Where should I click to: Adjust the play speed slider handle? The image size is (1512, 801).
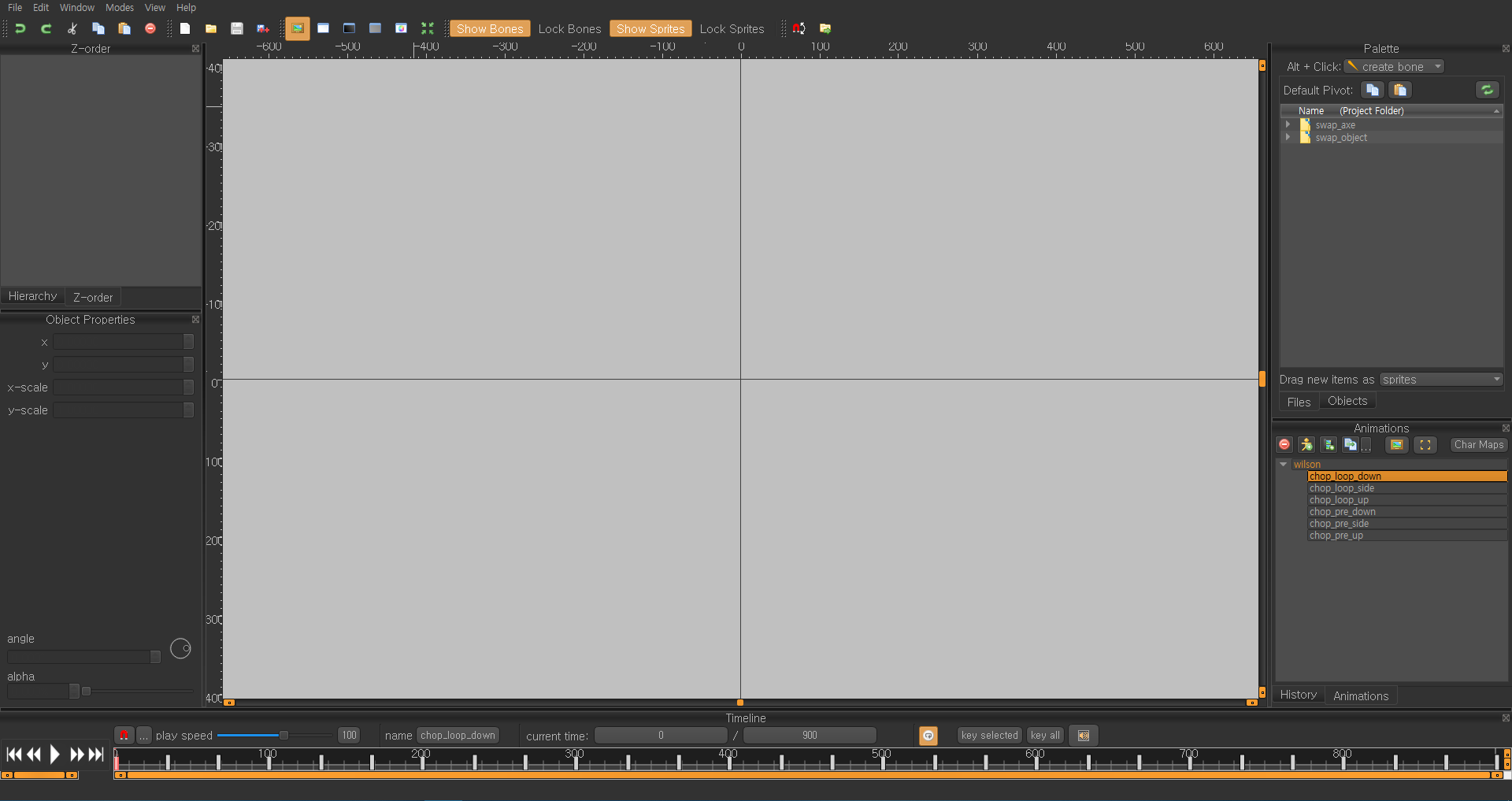[283, 736]
